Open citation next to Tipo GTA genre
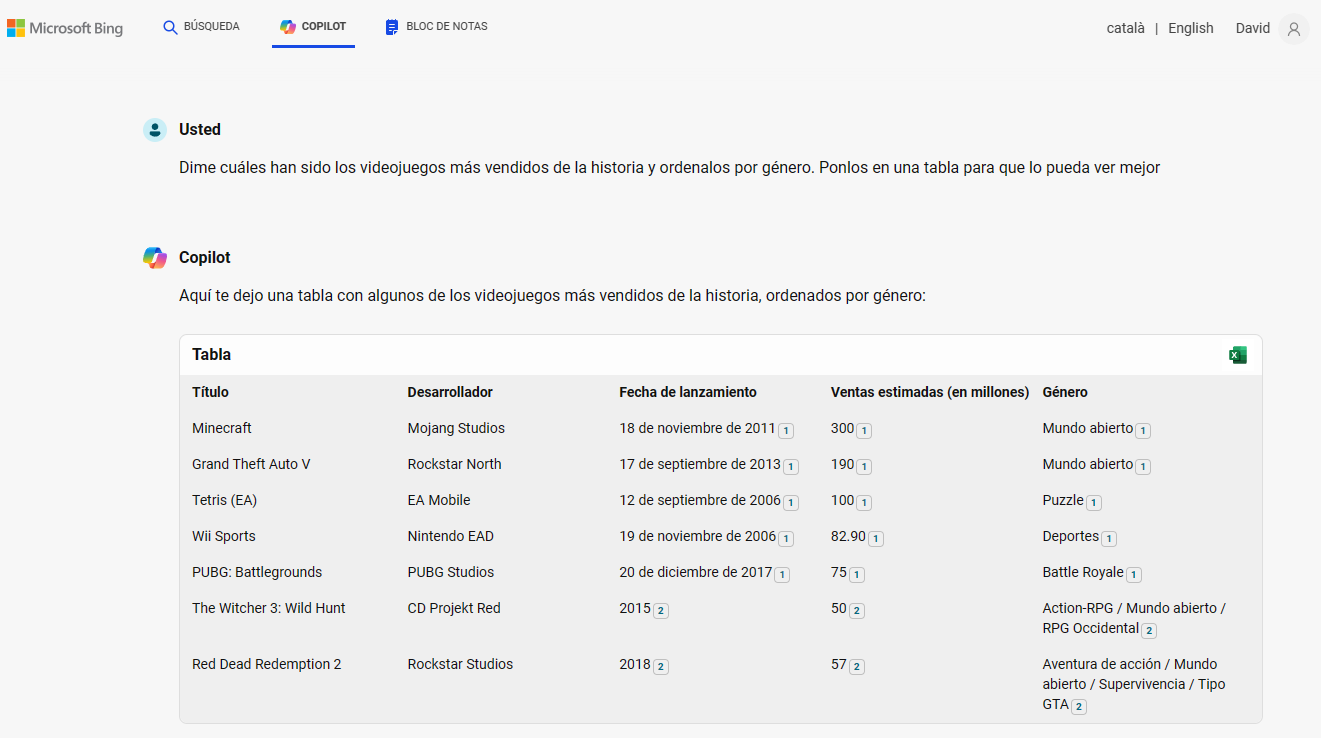The image size is (1321, 738). [x=1079, y=706]
